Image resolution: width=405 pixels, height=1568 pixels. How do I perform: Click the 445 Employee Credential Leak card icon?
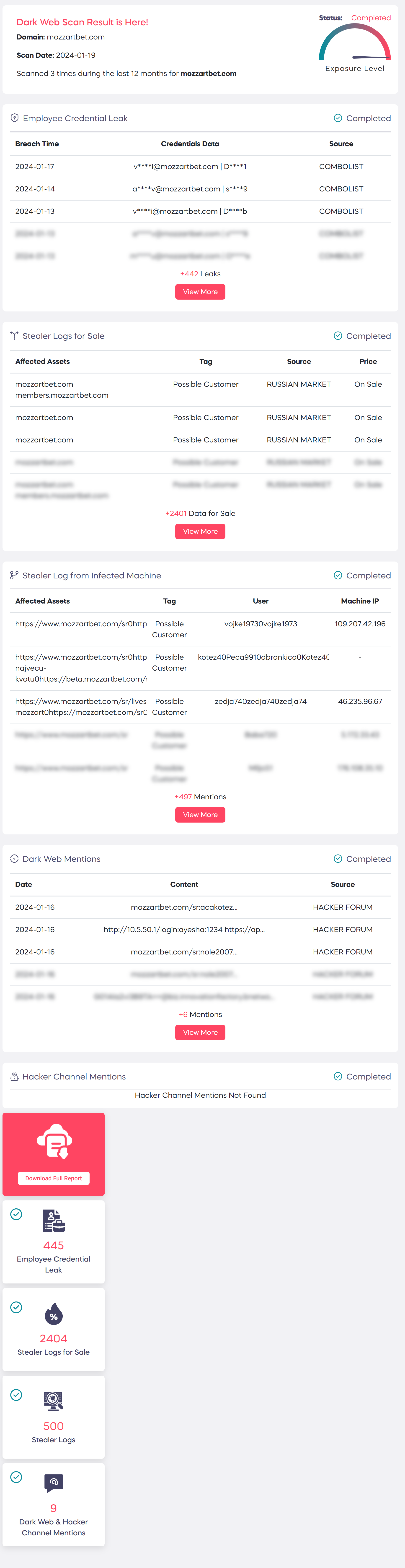pos(54,1220)
